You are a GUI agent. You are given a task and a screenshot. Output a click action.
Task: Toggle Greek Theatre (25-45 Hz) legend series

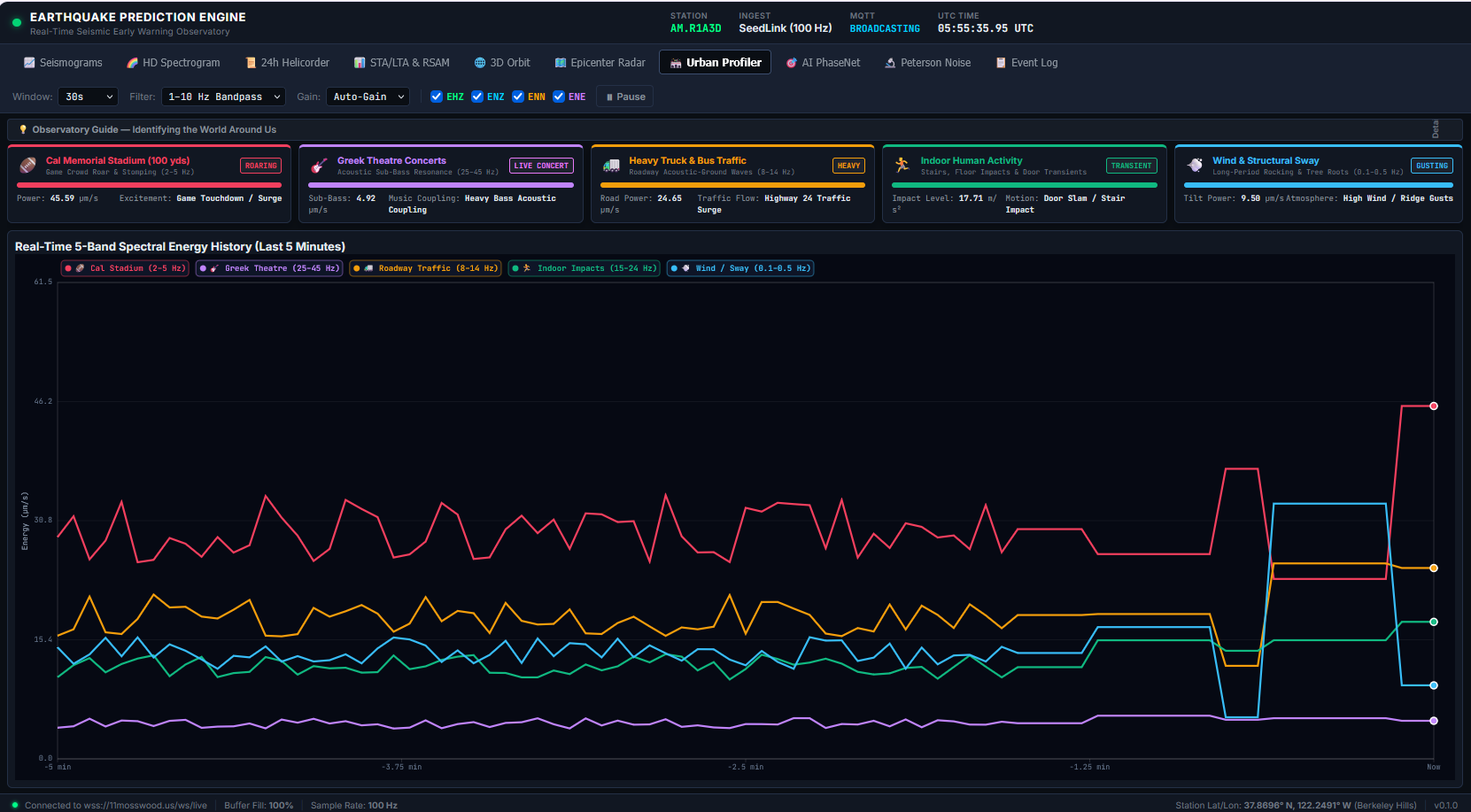coord(269,268)
